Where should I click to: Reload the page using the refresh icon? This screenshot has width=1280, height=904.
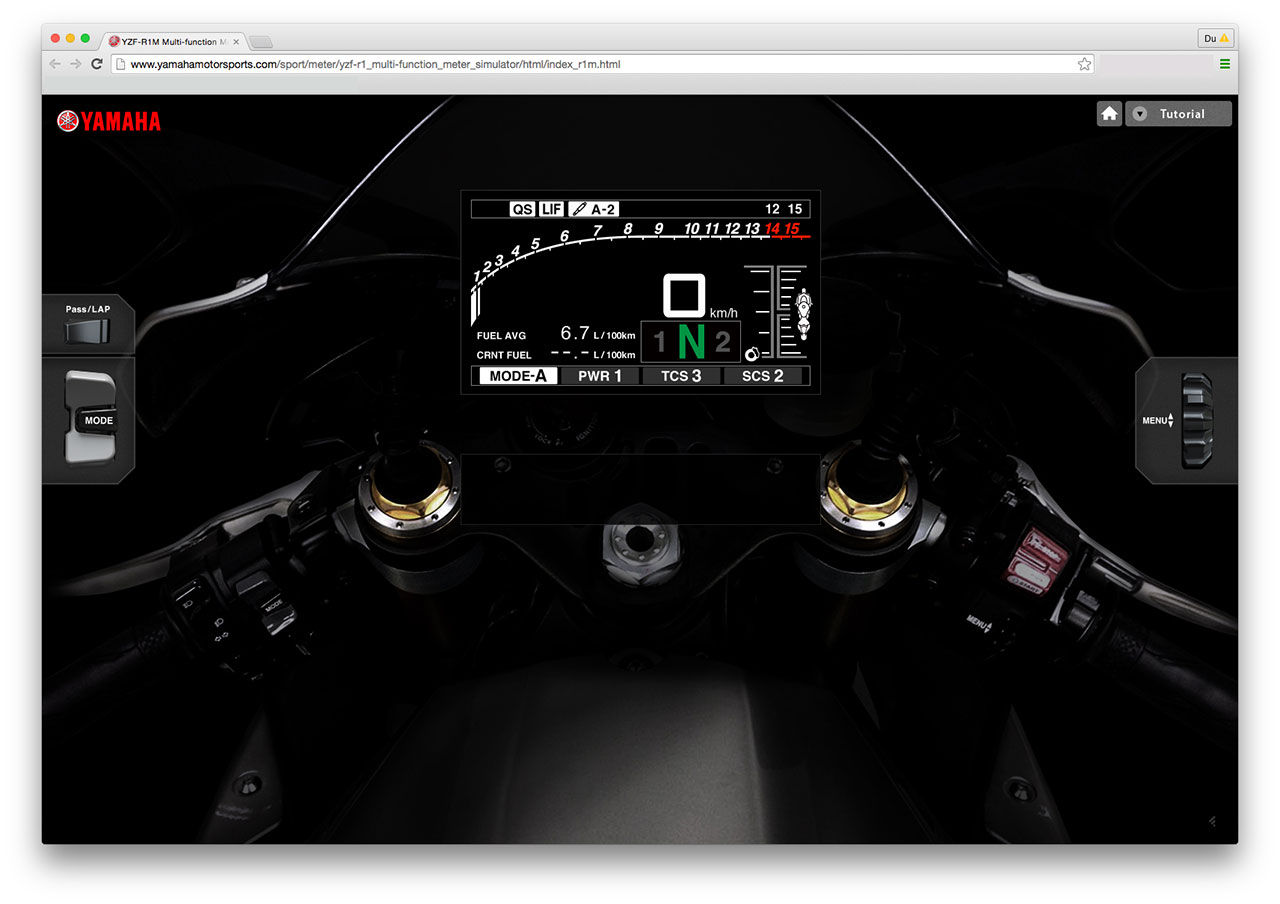click(97, 64)
